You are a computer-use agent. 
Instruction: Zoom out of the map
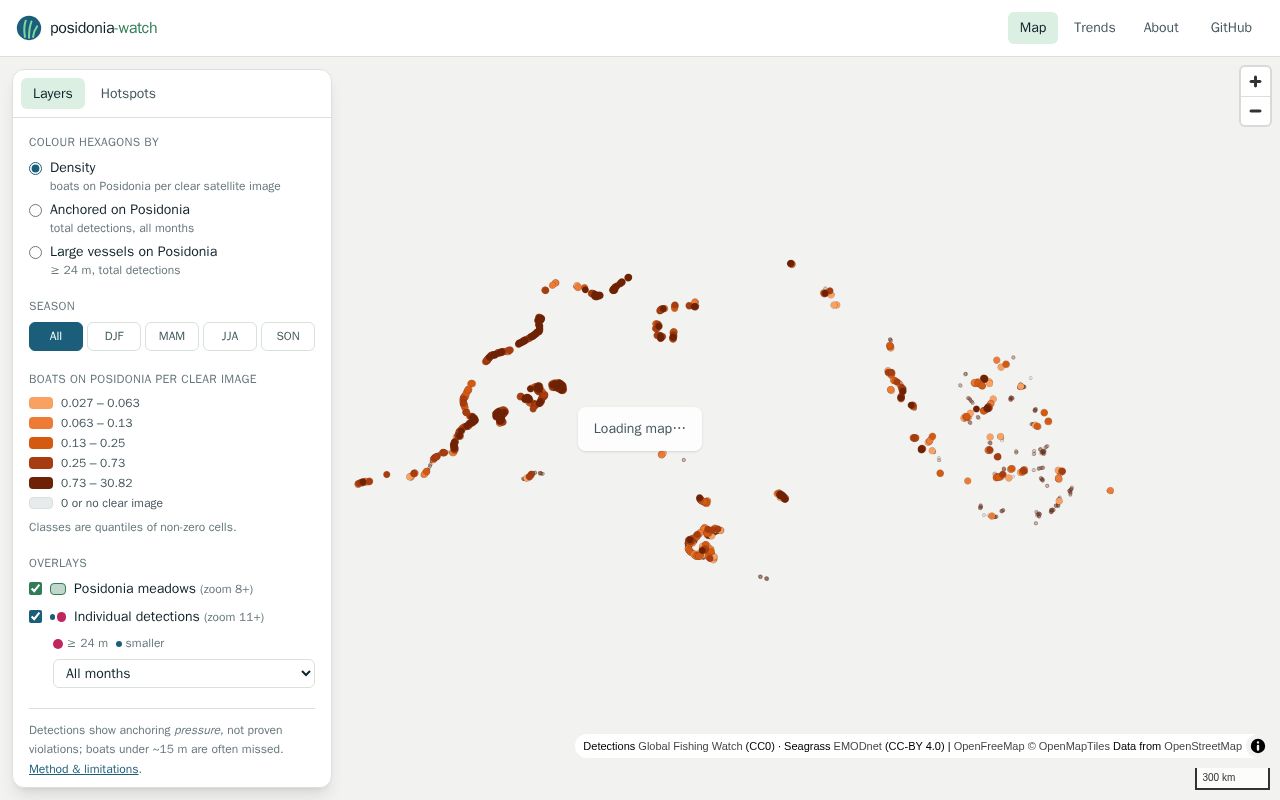(x=1255, y=111)
